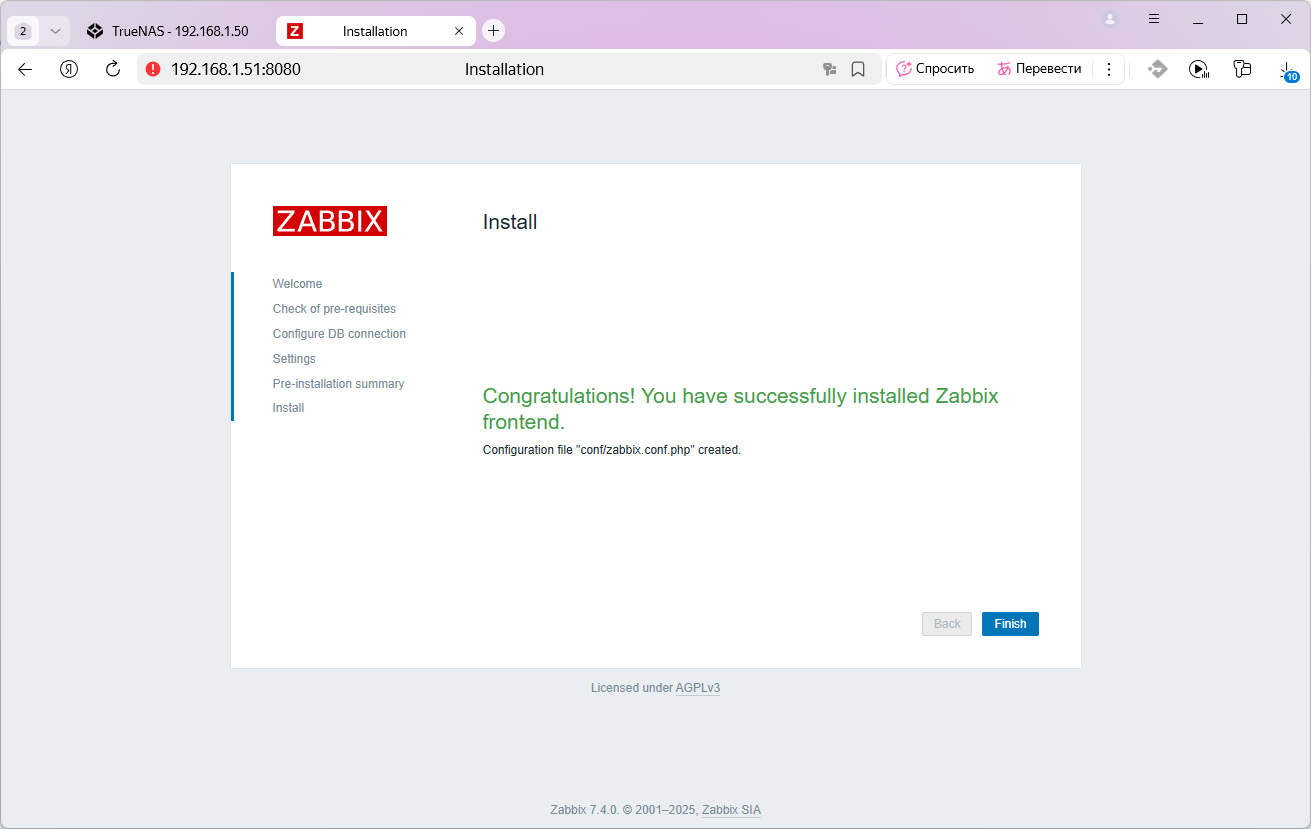The height and width of the screenshot is (829, 1311).
Task: Go back with the browser back arrow
Action: [25, 69]
